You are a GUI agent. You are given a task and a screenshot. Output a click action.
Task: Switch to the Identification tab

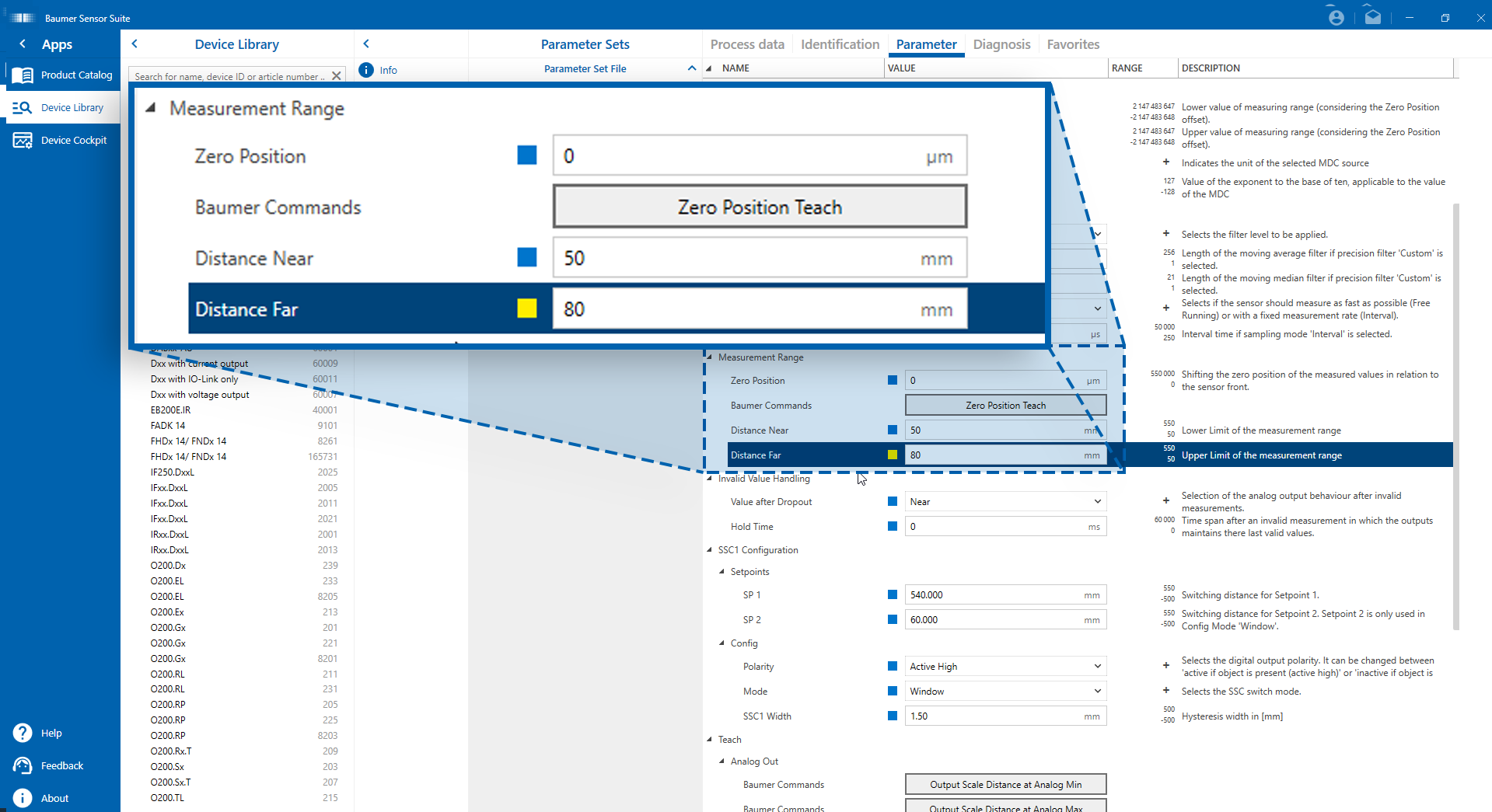[x=840, y=44]
